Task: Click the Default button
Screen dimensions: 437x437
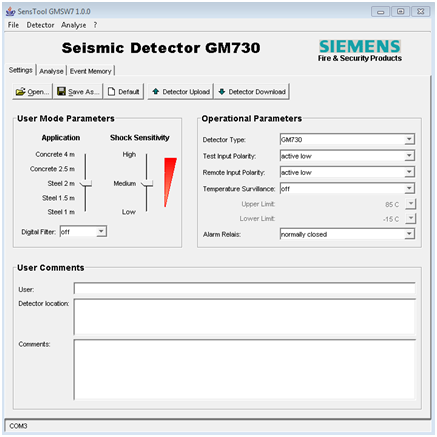Action: [124, 92]
